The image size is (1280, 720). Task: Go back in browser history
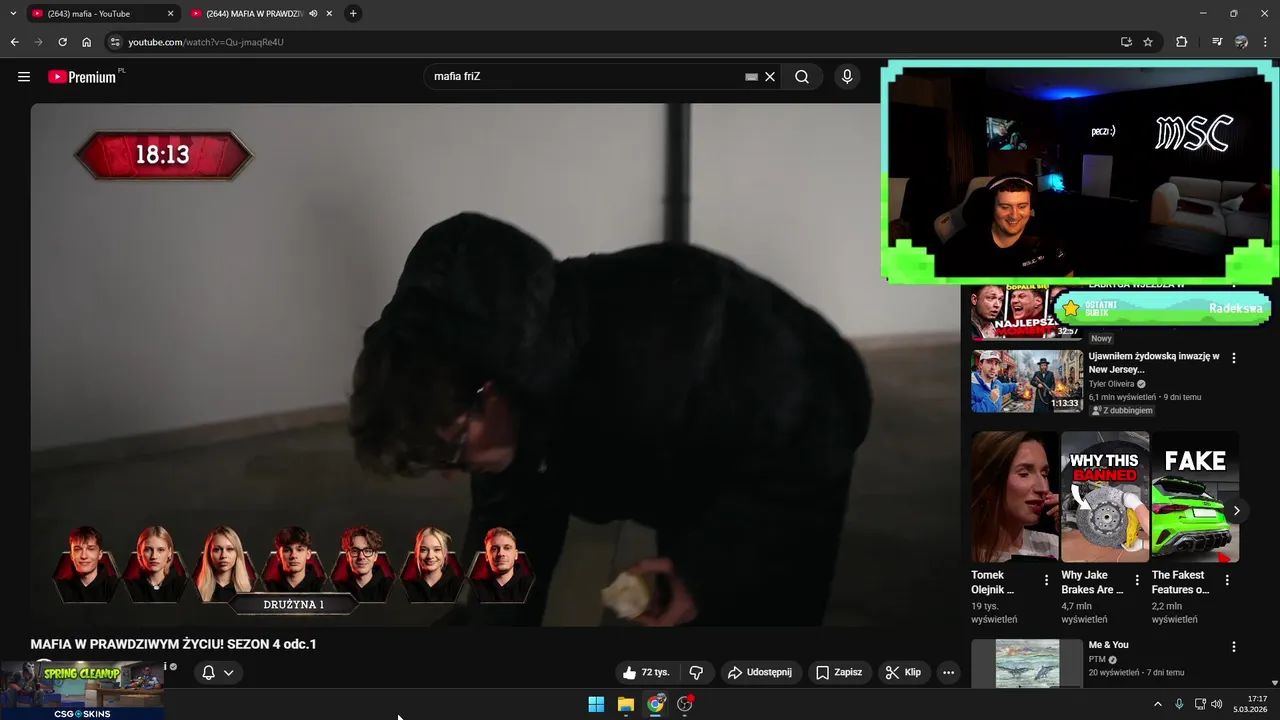(14, 42)
